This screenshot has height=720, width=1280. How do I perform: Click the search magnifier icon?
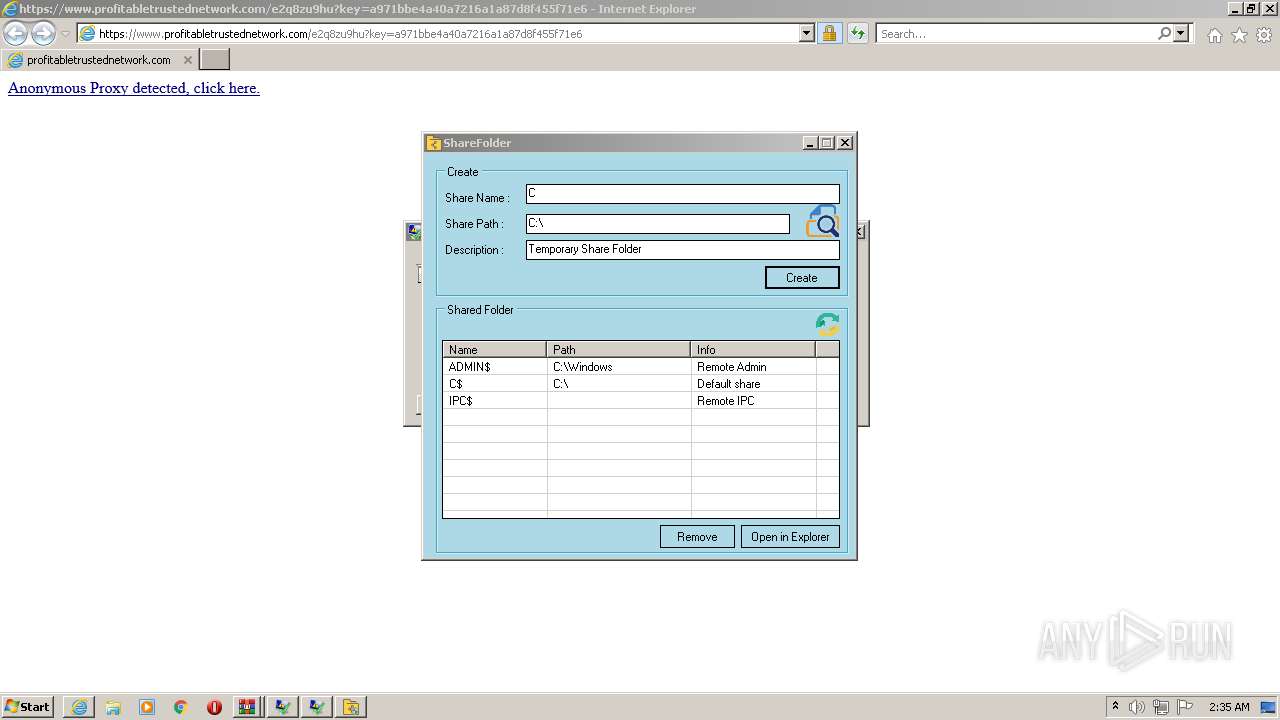pos(1164,33)
